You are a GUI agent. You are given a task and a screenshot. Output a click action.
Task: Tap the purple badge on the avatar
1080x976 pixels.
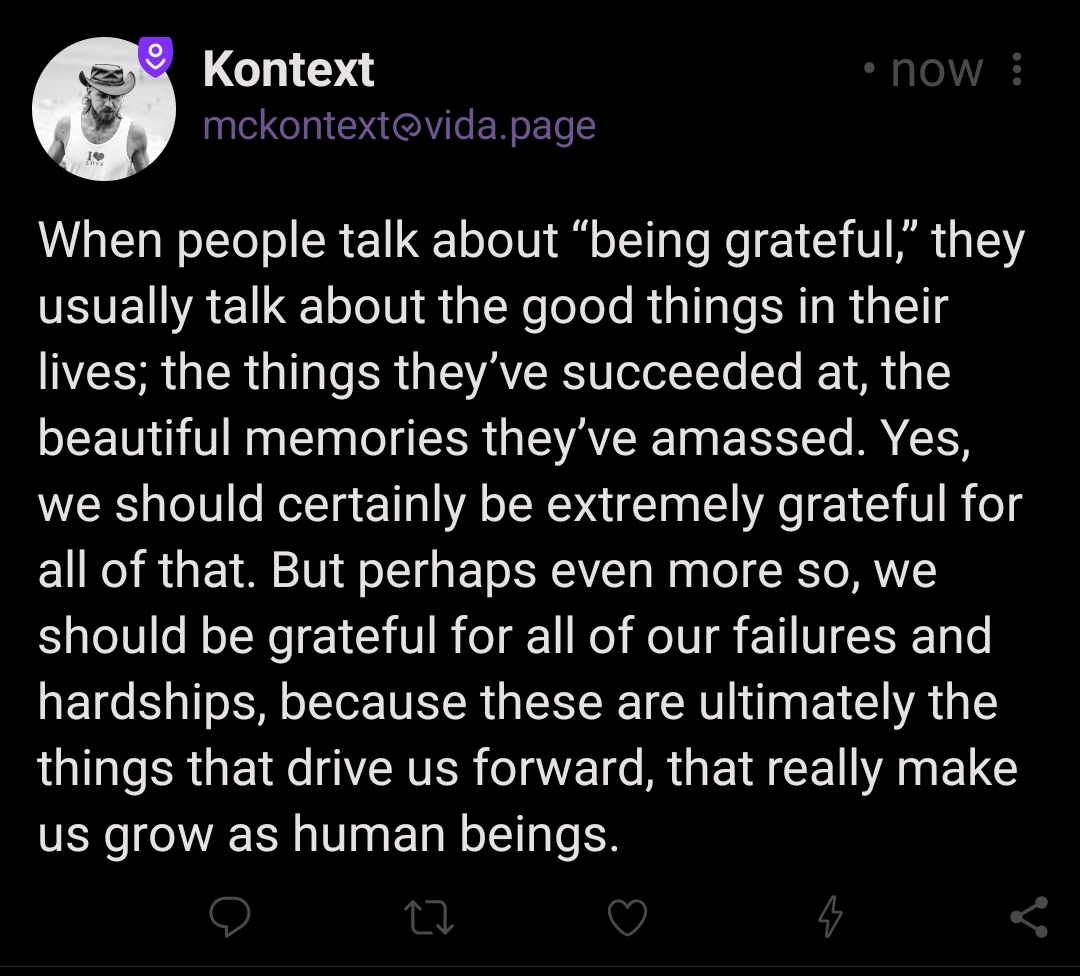point(154,57)
